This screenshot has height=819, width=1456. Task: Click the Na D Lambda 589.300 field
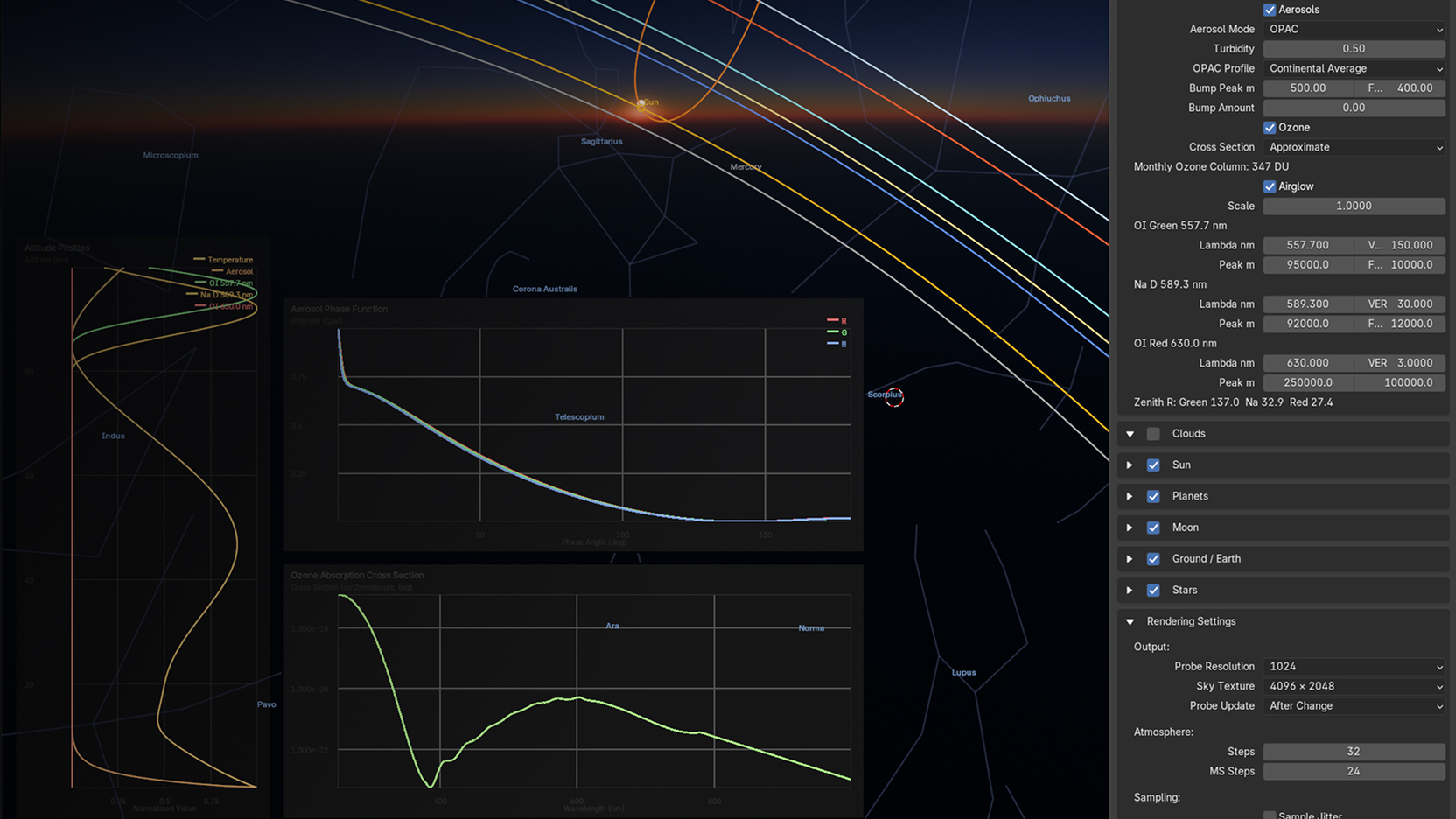coord(1308,304)
